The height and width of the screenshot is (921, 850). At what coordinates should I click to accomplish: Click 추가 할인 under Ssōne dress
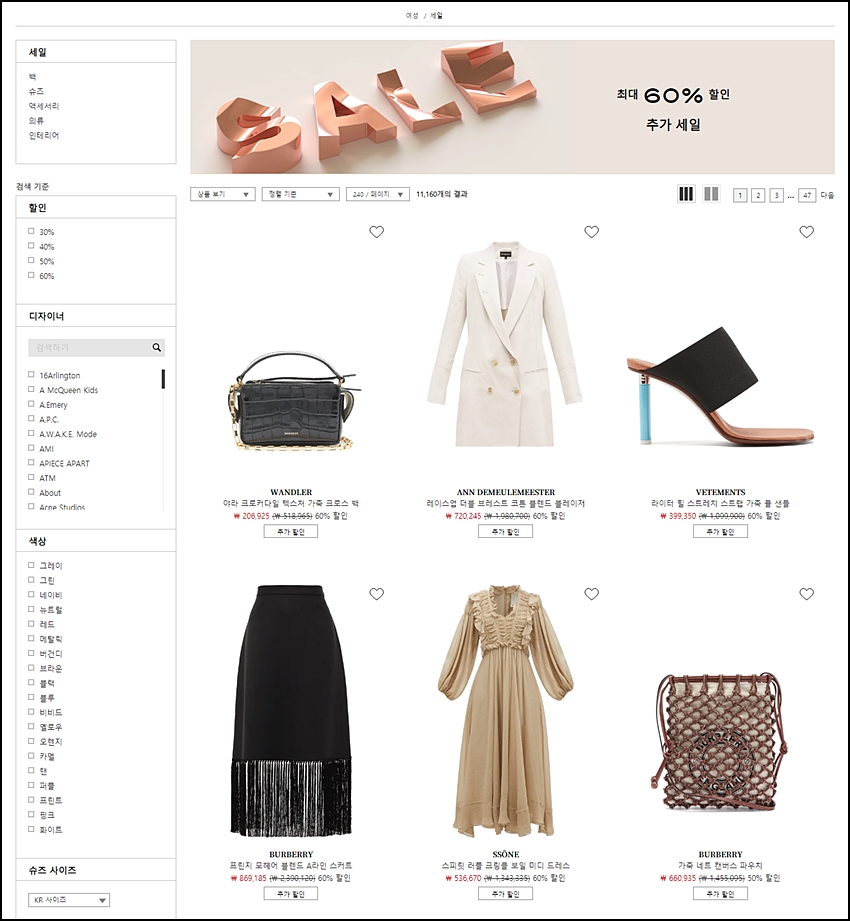506,893
